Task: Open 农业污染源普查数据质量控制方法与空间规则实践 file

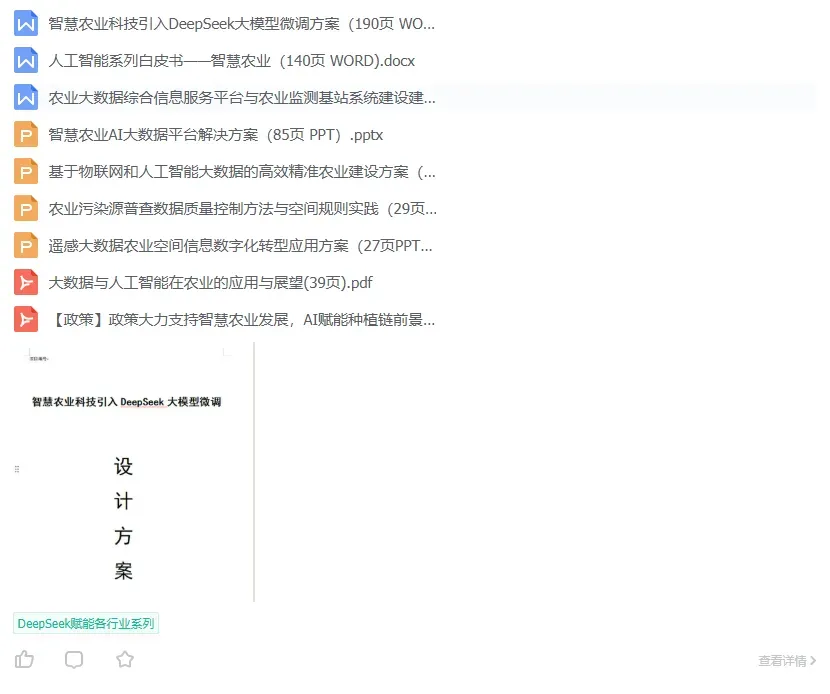Action: pos(242,209)
